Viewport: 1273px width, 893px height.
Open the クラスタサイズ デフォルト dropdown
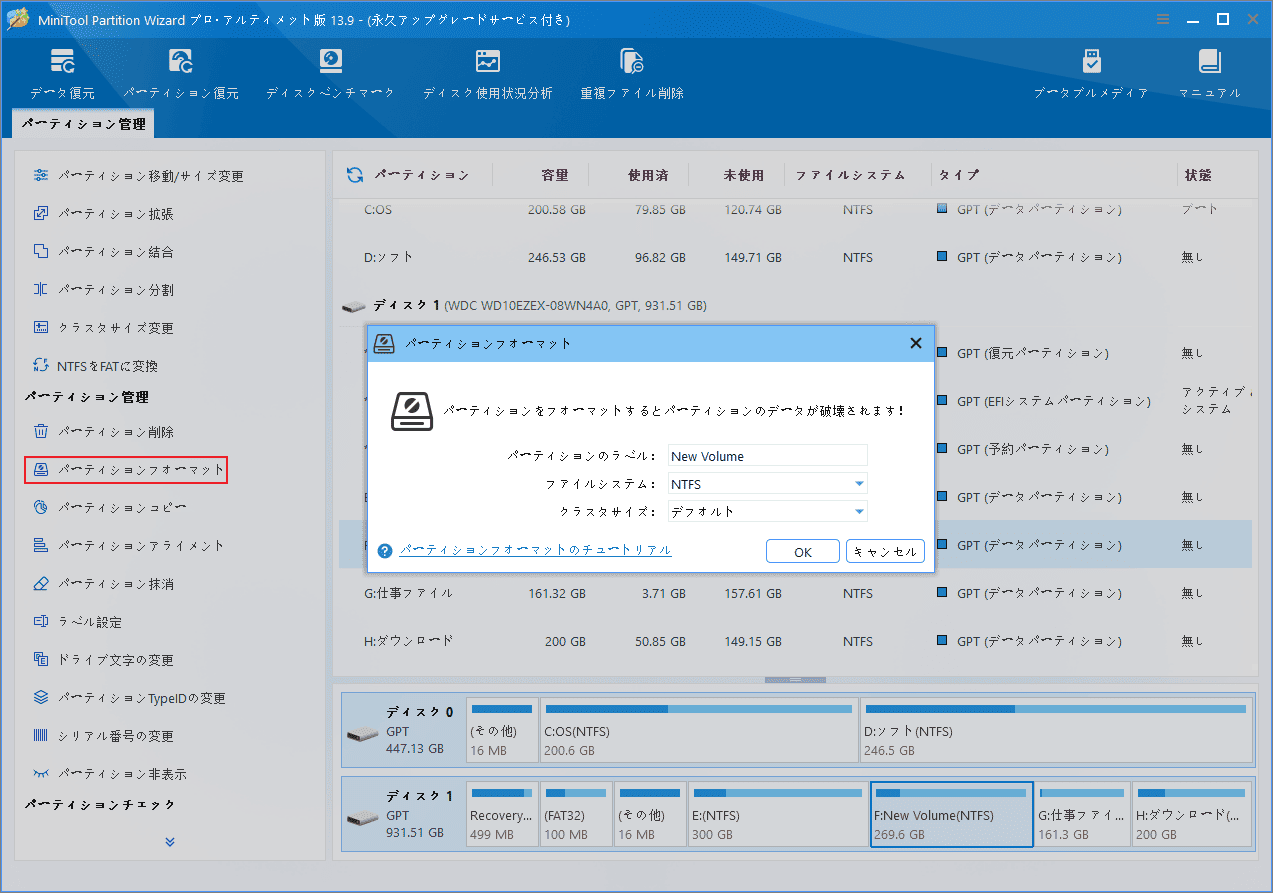pyautogui.click(x=767, y=511)
